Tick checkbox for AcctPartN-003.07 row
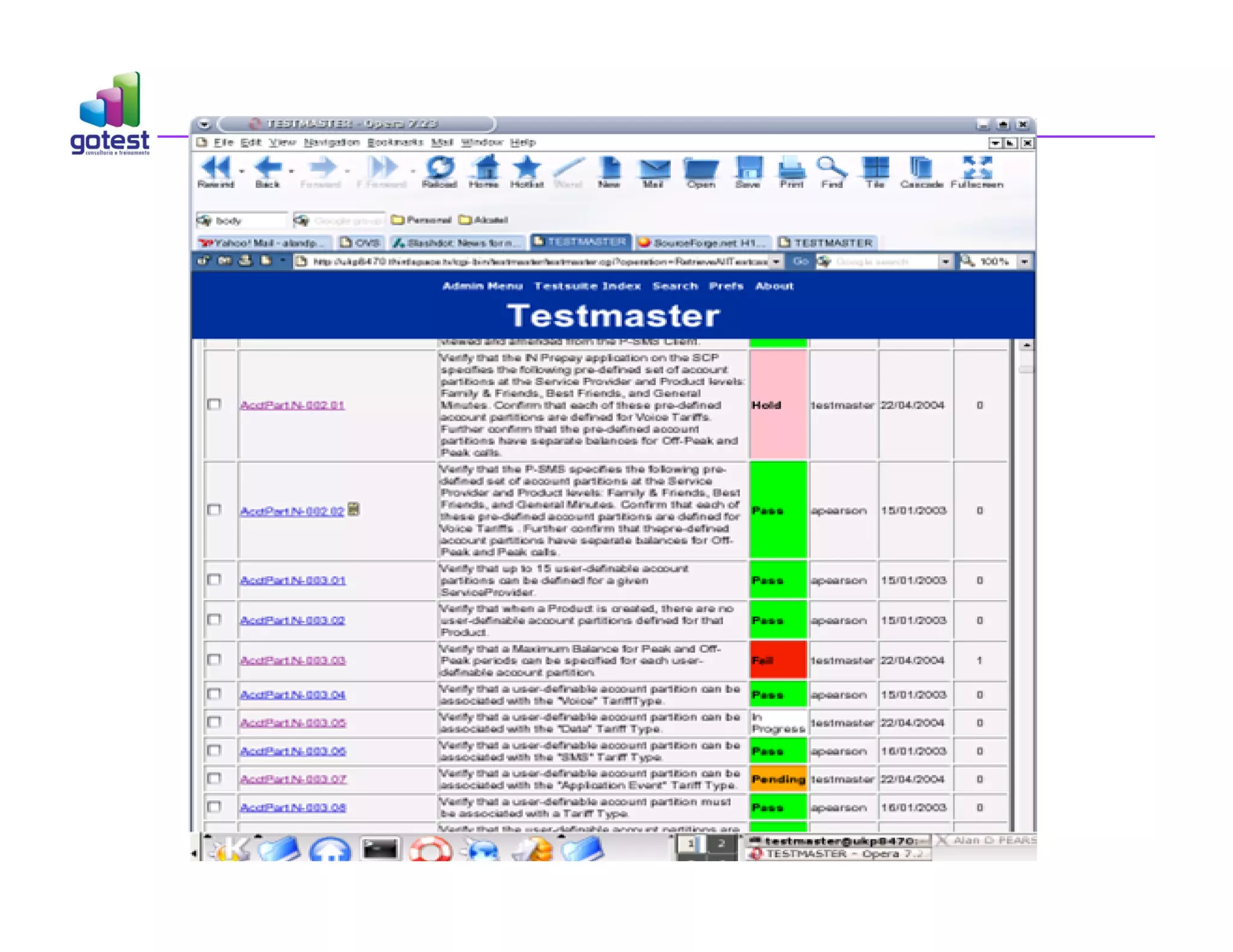Screen dimensions: 1233x952 click(214, 778)
